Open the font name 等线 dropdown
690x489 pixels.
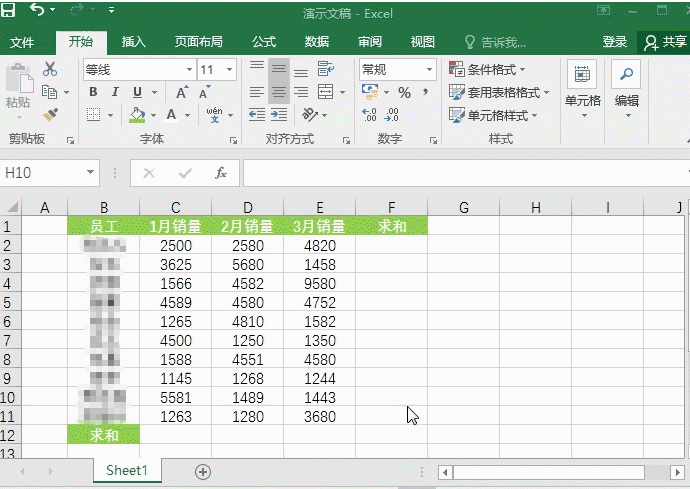(189, 70)
